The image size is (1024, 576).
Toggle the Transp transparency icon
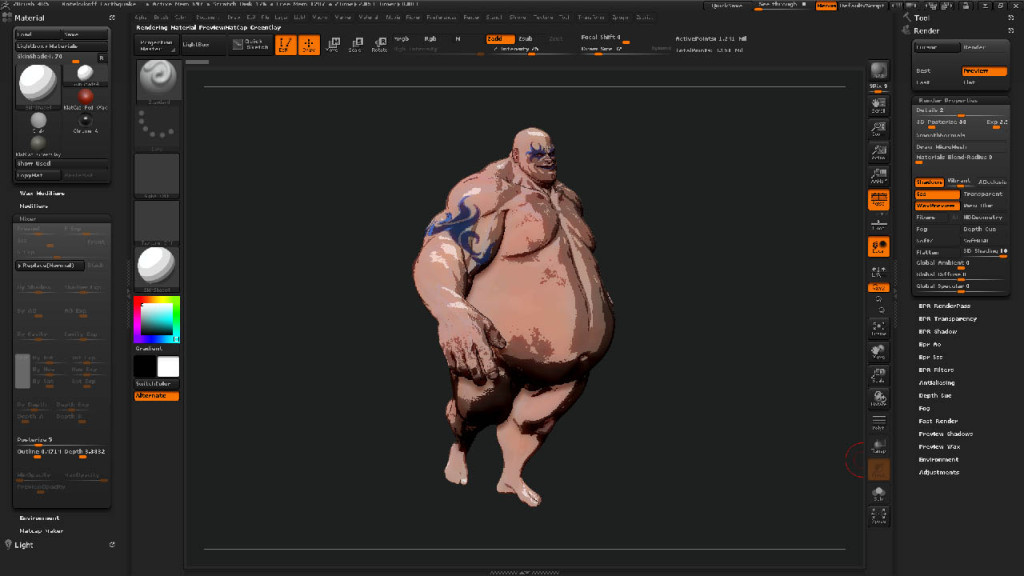(x=878, y=446)
